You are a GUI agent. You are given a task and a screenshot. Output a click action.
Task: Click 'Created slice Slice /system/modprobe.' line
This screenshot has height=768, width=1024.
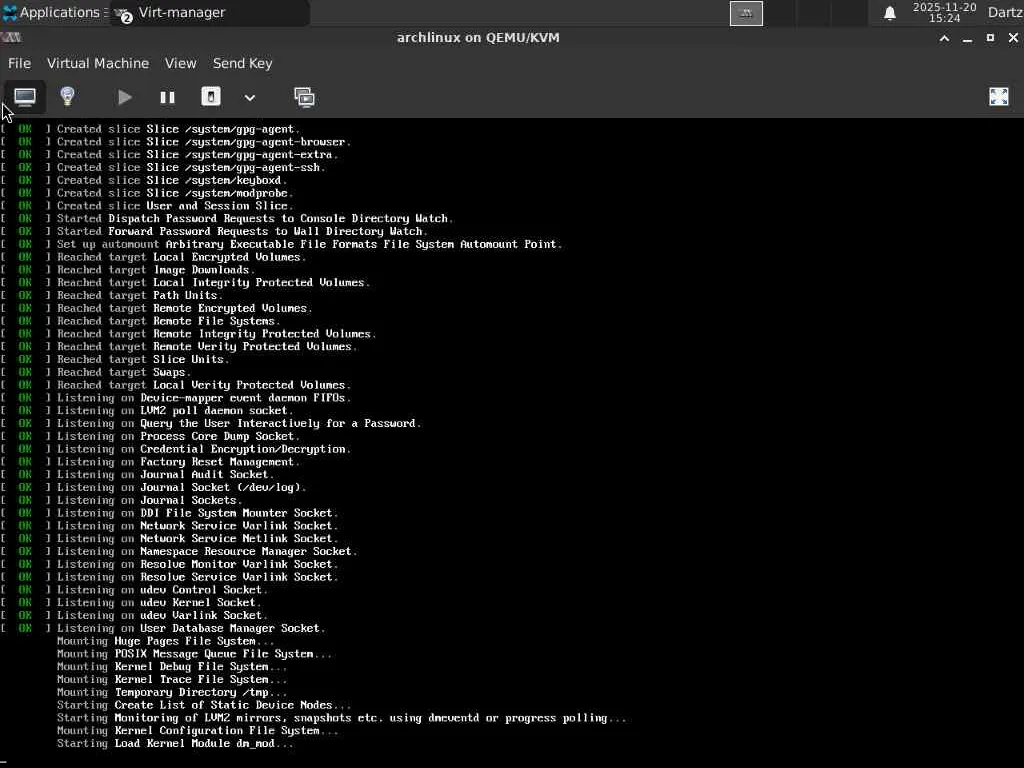tap(175, 193)
